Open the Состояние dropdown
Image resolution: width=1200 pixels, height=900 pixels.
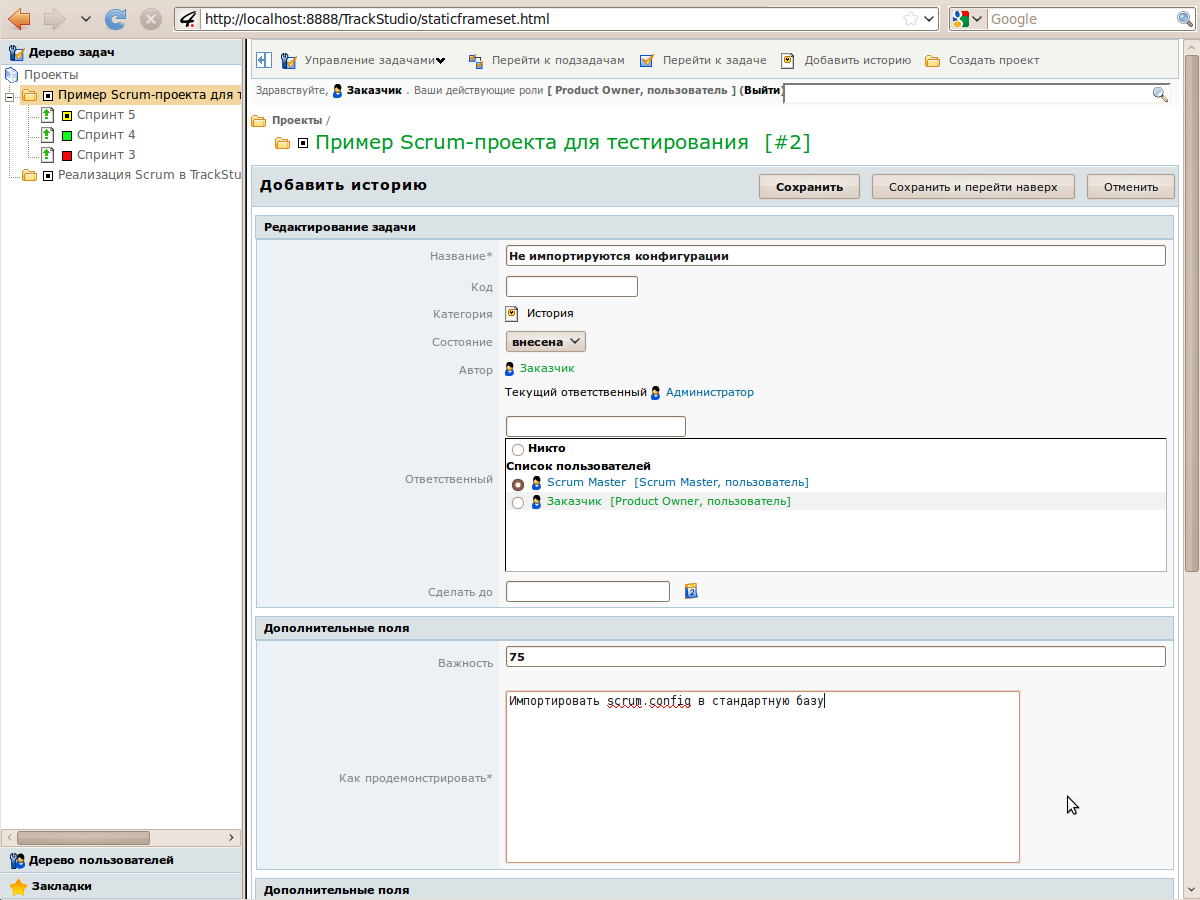(x=545, y=342)
